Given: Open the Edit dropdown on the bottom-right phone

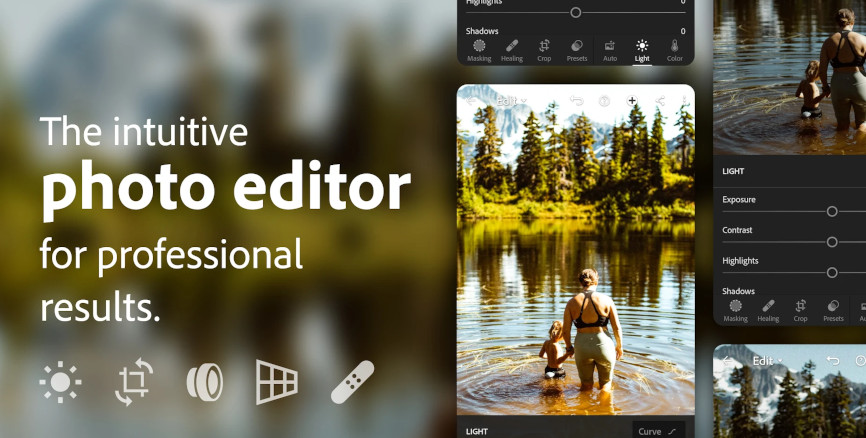Looking at the screenshot, I should tap(767, 361).
